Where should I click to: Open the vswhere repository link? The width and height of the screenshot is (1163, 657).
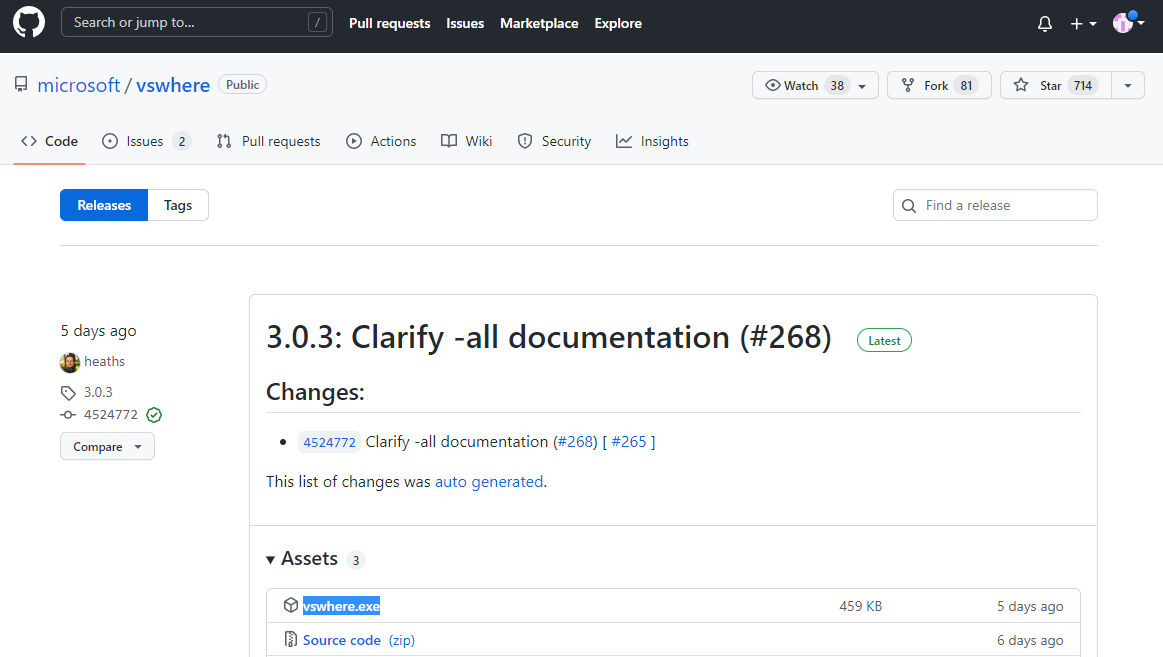click(173, 85)
